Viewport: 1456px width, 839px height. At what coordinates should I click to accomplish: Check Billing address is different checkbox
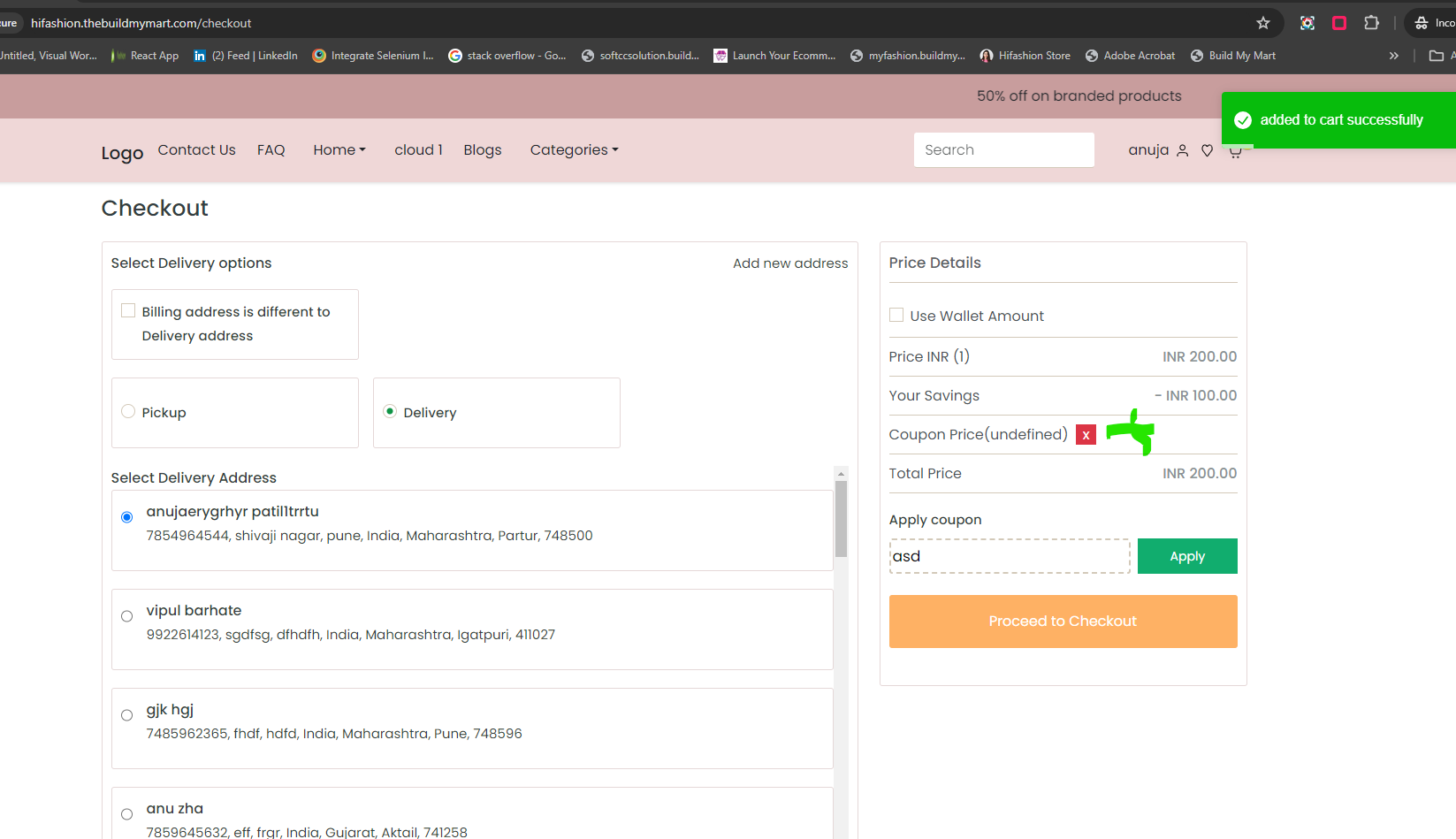(x=128, y=310)
